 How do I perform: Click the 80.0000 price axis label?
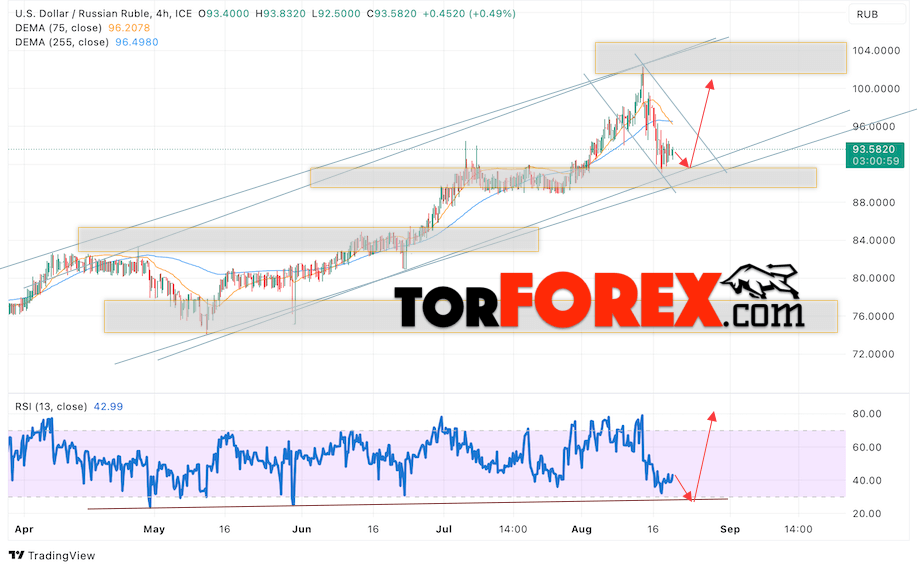pos(874,278)
